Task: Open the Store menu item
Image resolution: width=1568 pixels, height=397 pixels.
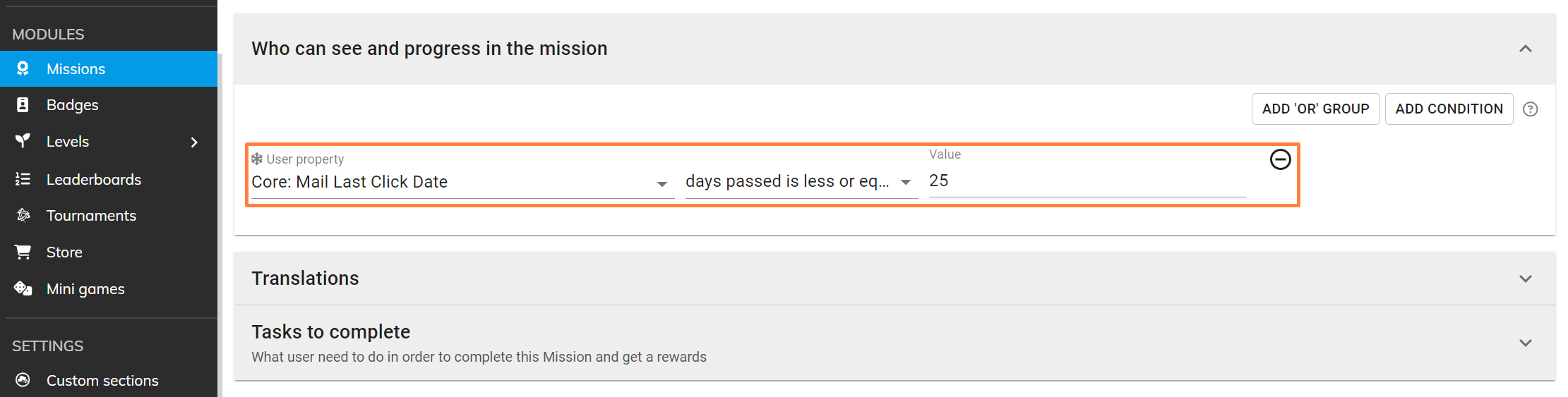Action: (x=64, y=252)
